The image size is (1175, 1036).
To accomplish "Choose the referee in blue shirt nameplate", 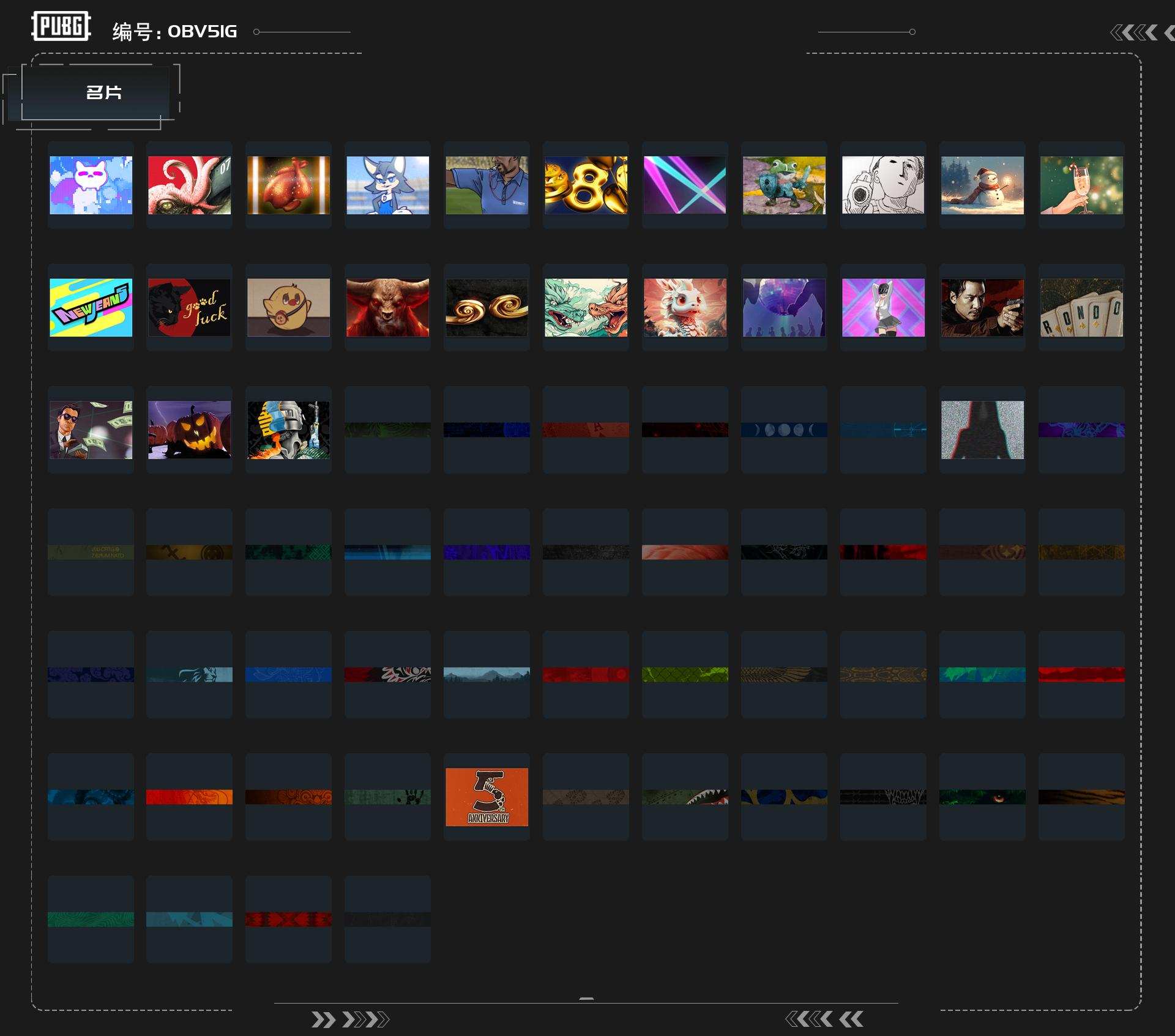I will pos(487,185).
